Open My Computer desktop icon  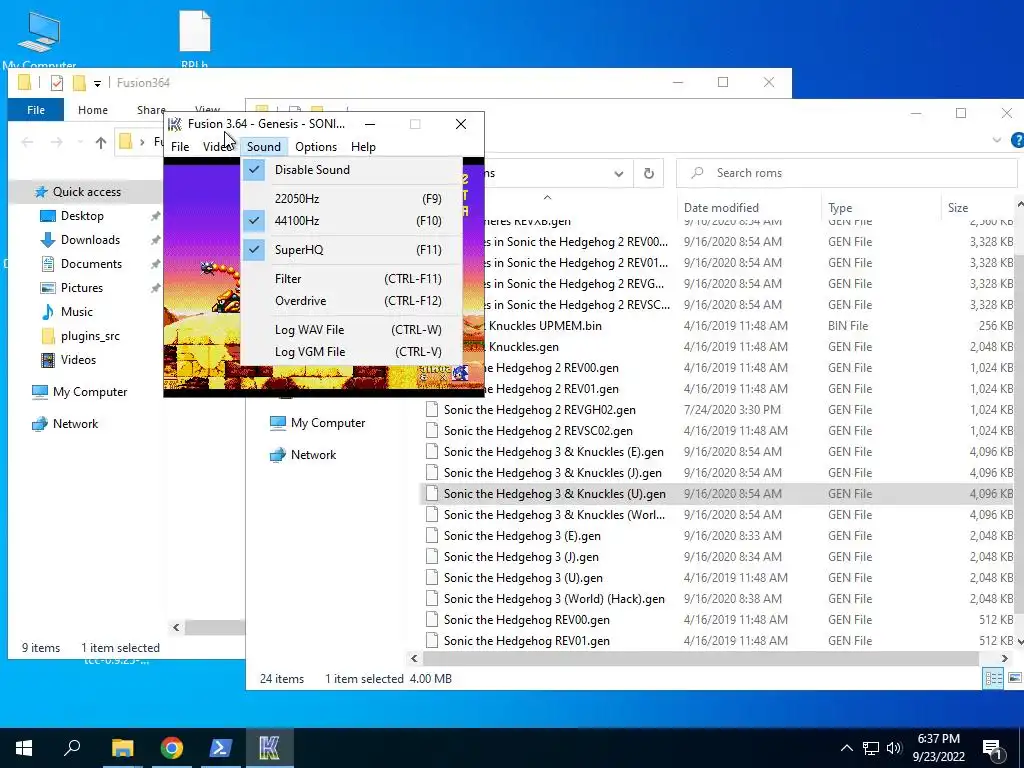coord(39,38)
